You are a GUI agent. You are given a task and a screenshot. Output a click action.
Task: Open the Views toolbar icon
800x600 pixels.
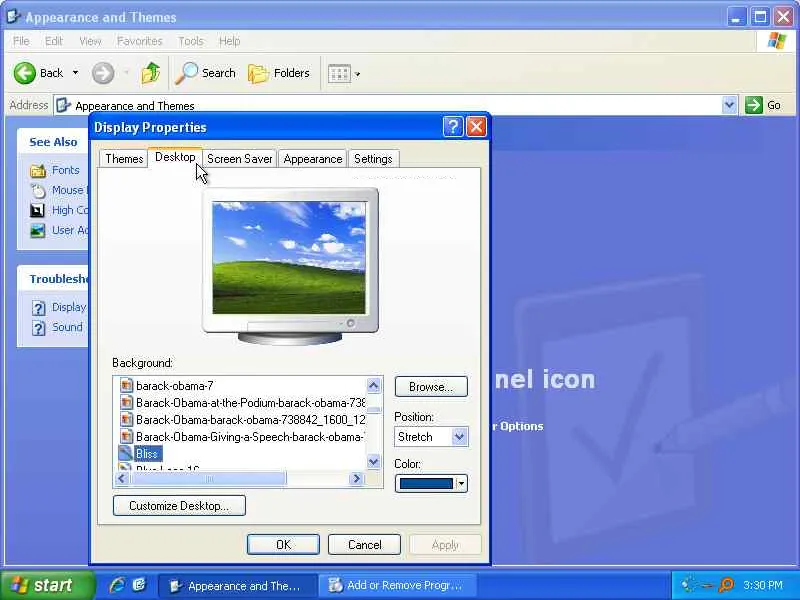339,73
